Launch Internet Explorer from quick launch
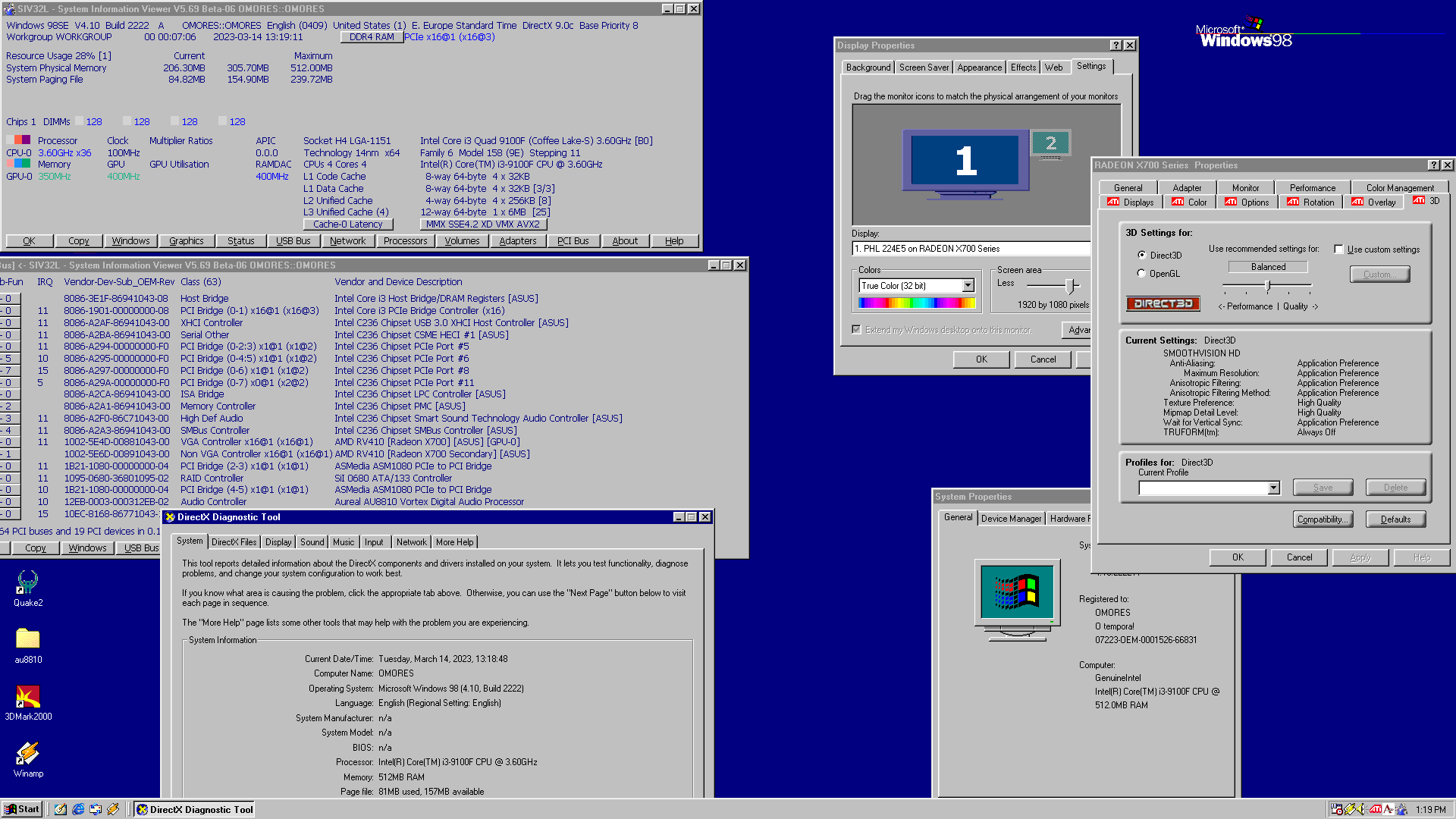The height and width of the screenshot is (819, 1456). [x=78, y=809]
